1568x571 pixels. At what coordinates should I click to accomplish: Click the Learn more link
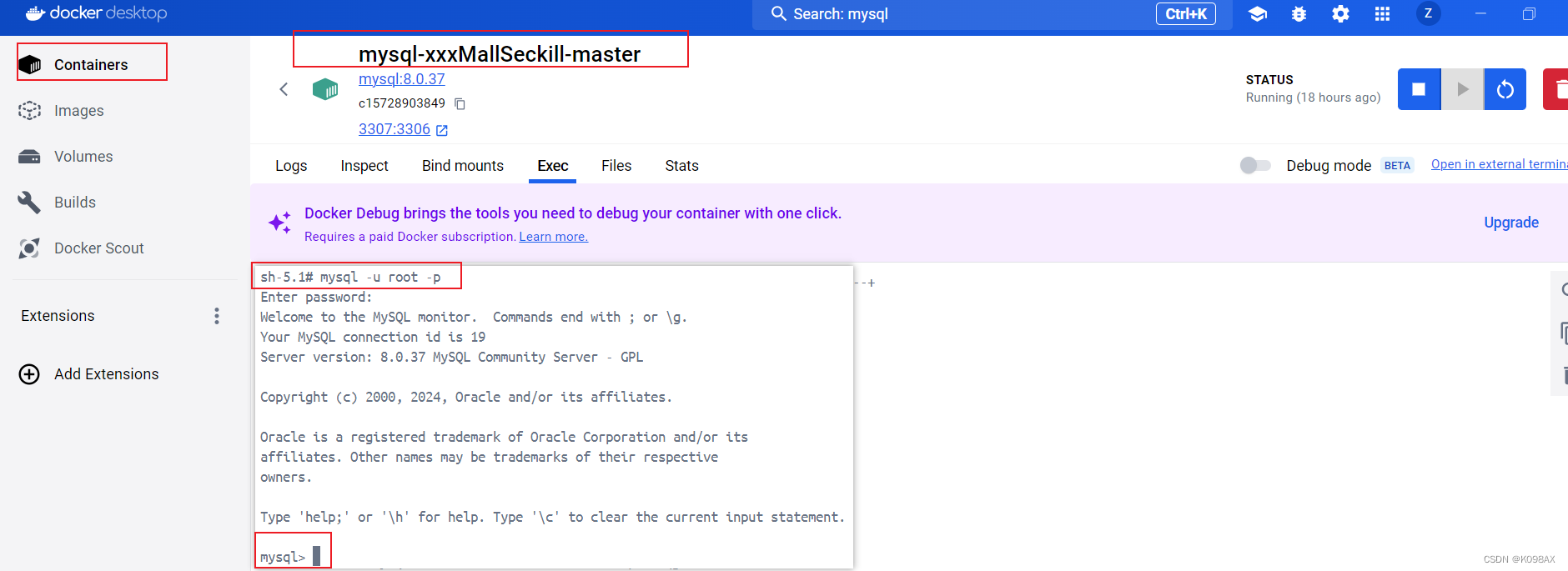click(553, 237)
